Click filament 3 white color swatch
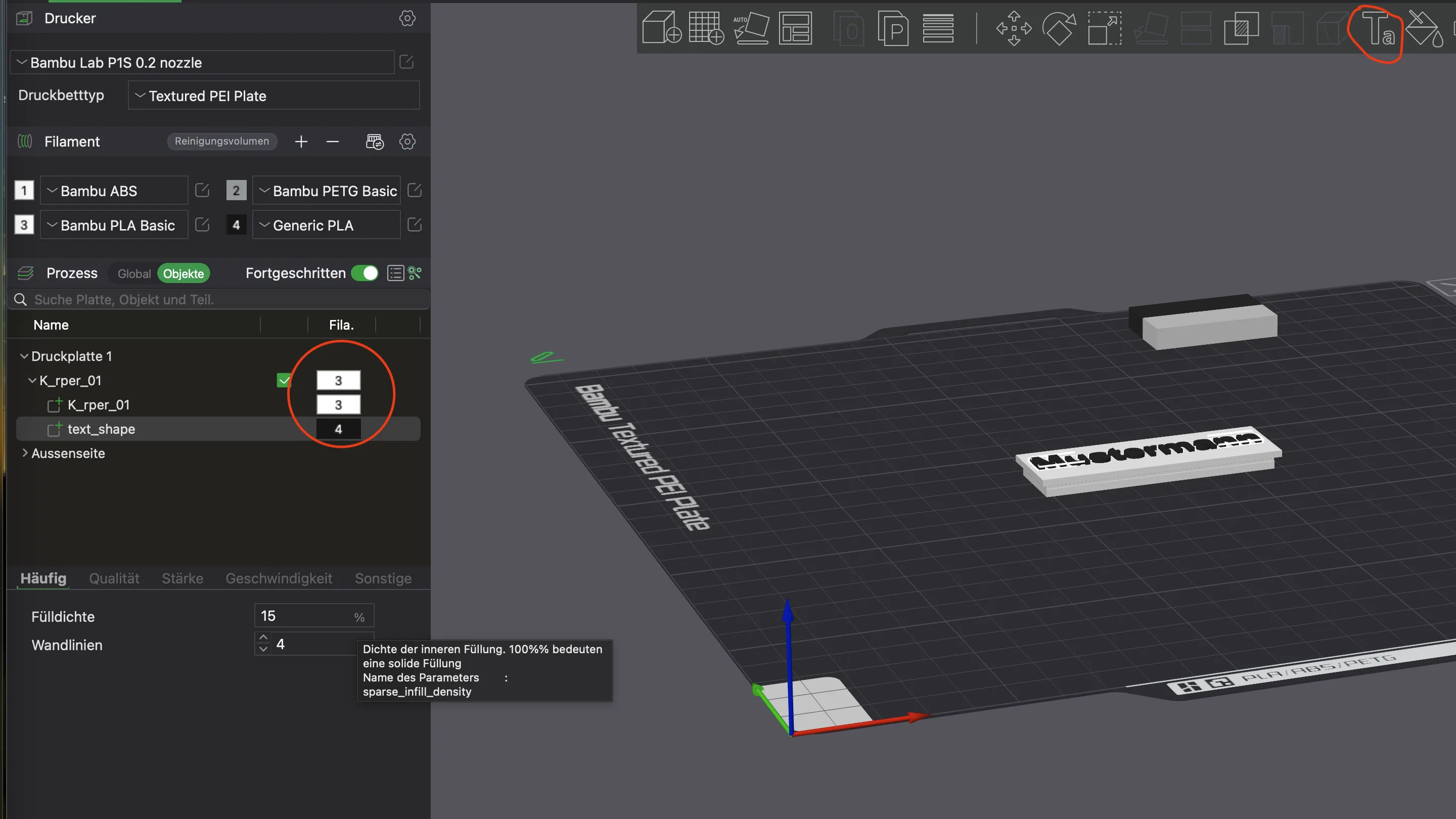The width and height of the screenshot is (1456, 819). tap(24, 225)
